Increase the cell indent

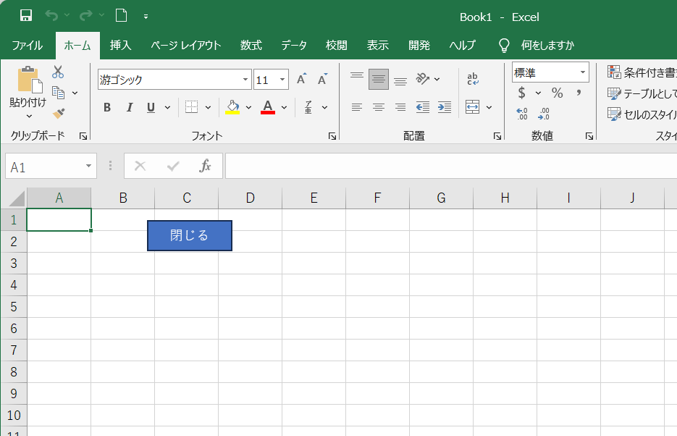click(444, 107)
